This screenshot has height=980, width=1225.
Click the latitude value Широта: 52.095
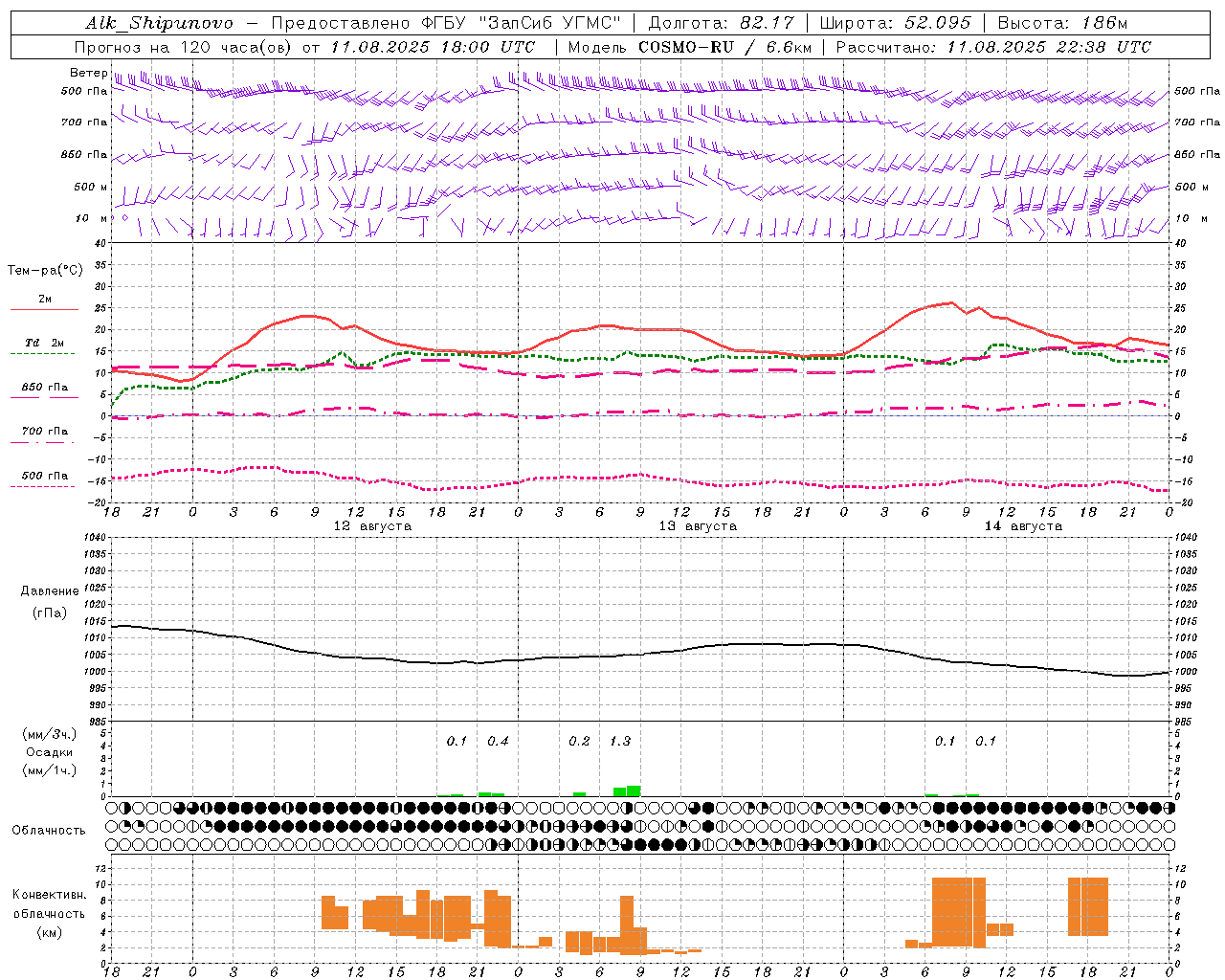pos(896,23)
